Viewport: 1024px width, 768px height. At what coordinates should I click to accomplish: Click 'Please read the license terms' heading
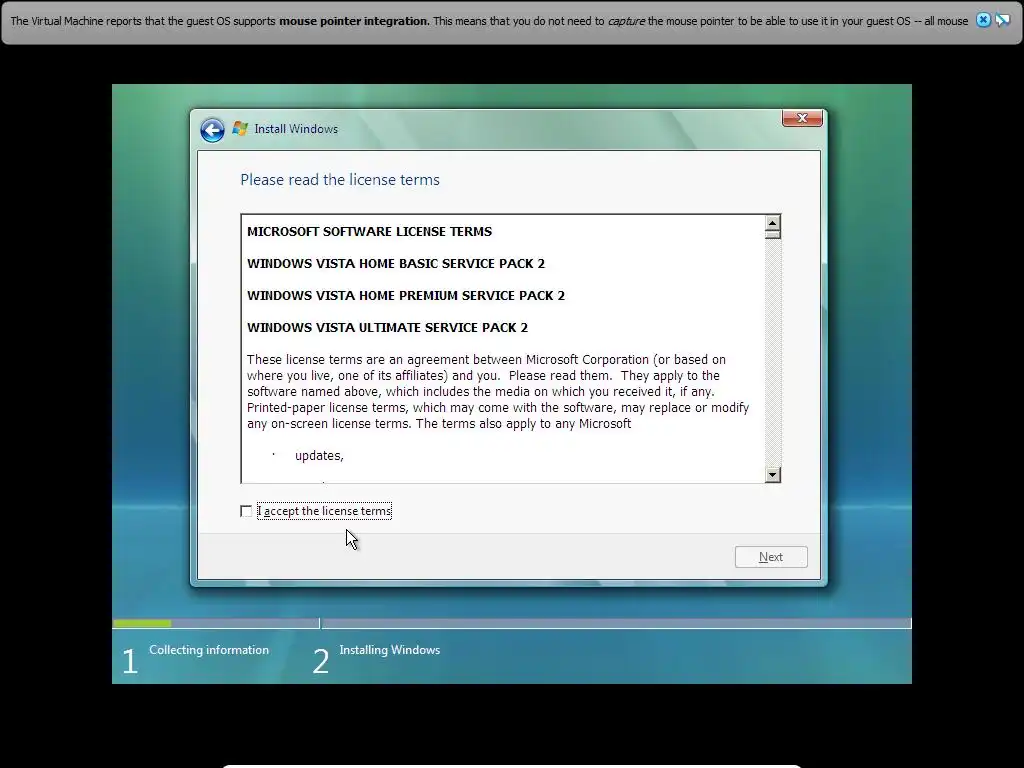click(x=340, y=180)
